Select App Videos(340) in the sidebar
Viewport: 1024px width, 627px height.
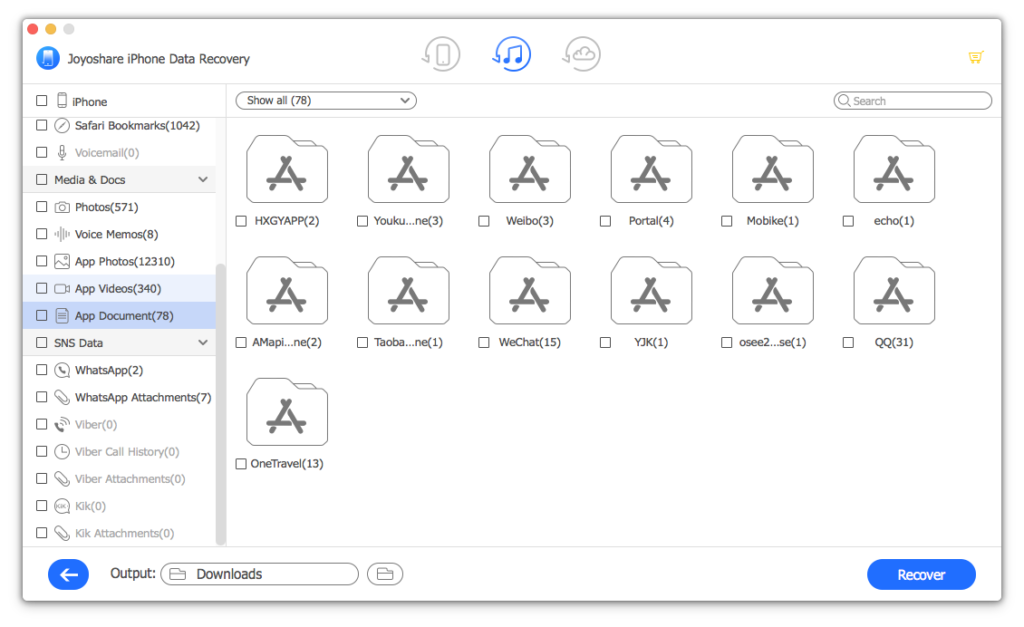point(120,289)
